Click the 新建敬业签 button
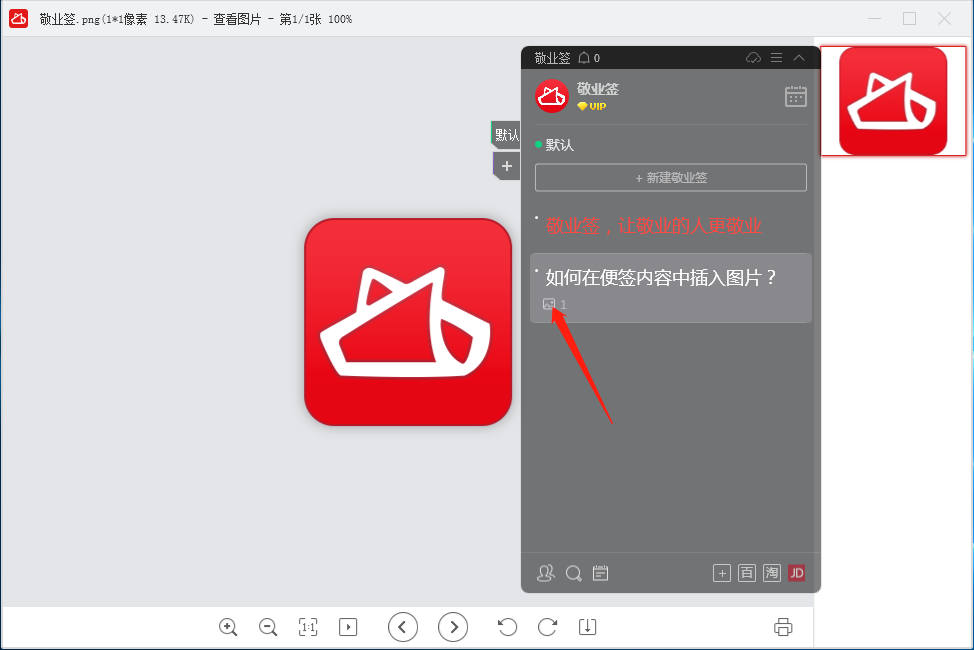This screenshot has width=974, height=650. click(x=671, y=178)
